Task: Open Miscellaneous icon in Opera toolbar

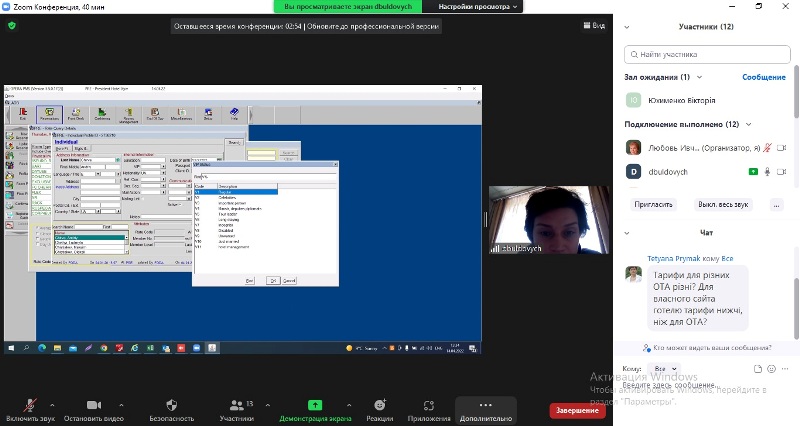Action: (181, 114)
